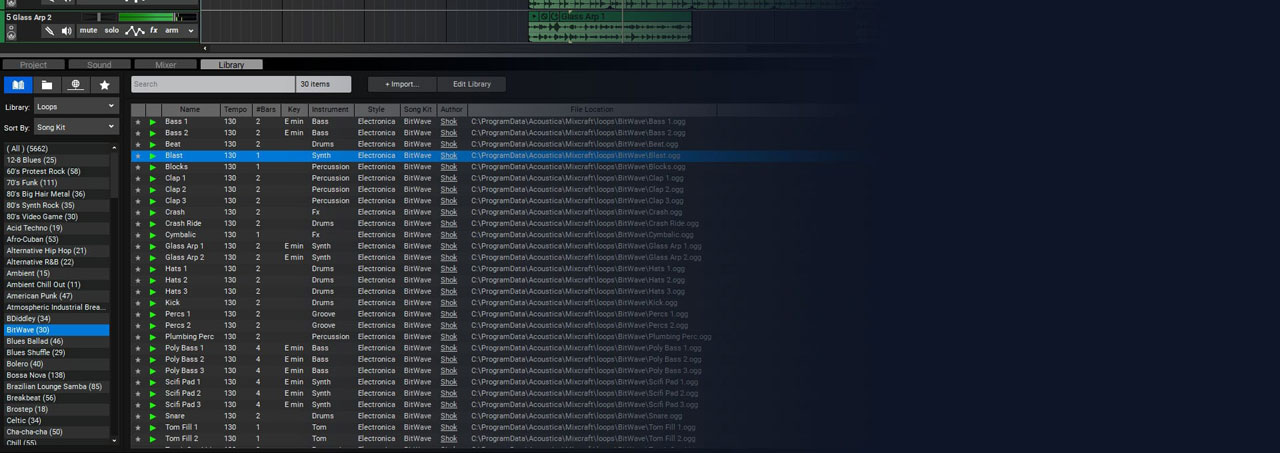Show favorites with the star icon

click(x=105, y=85)
